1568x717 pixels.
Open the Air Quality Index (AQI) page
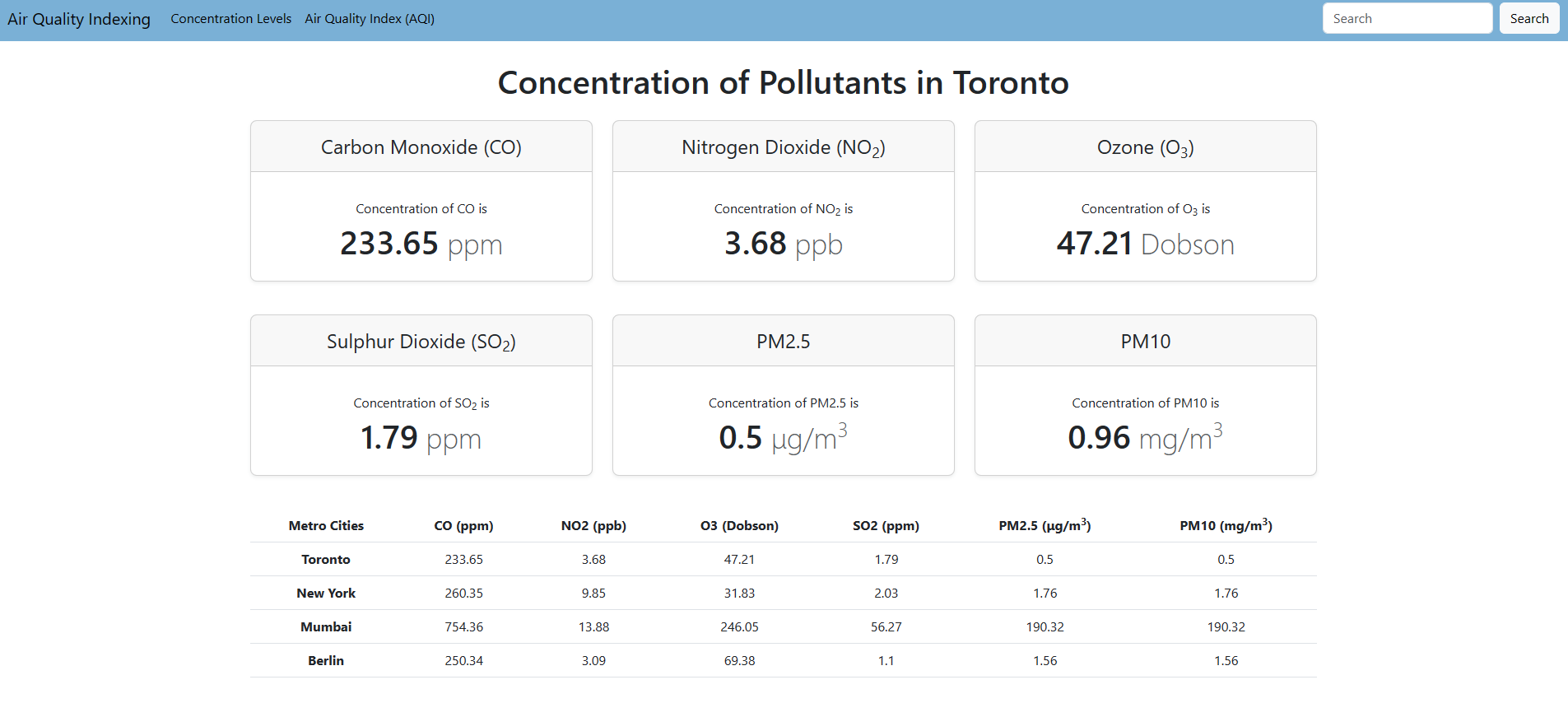[x=370, y=19]
